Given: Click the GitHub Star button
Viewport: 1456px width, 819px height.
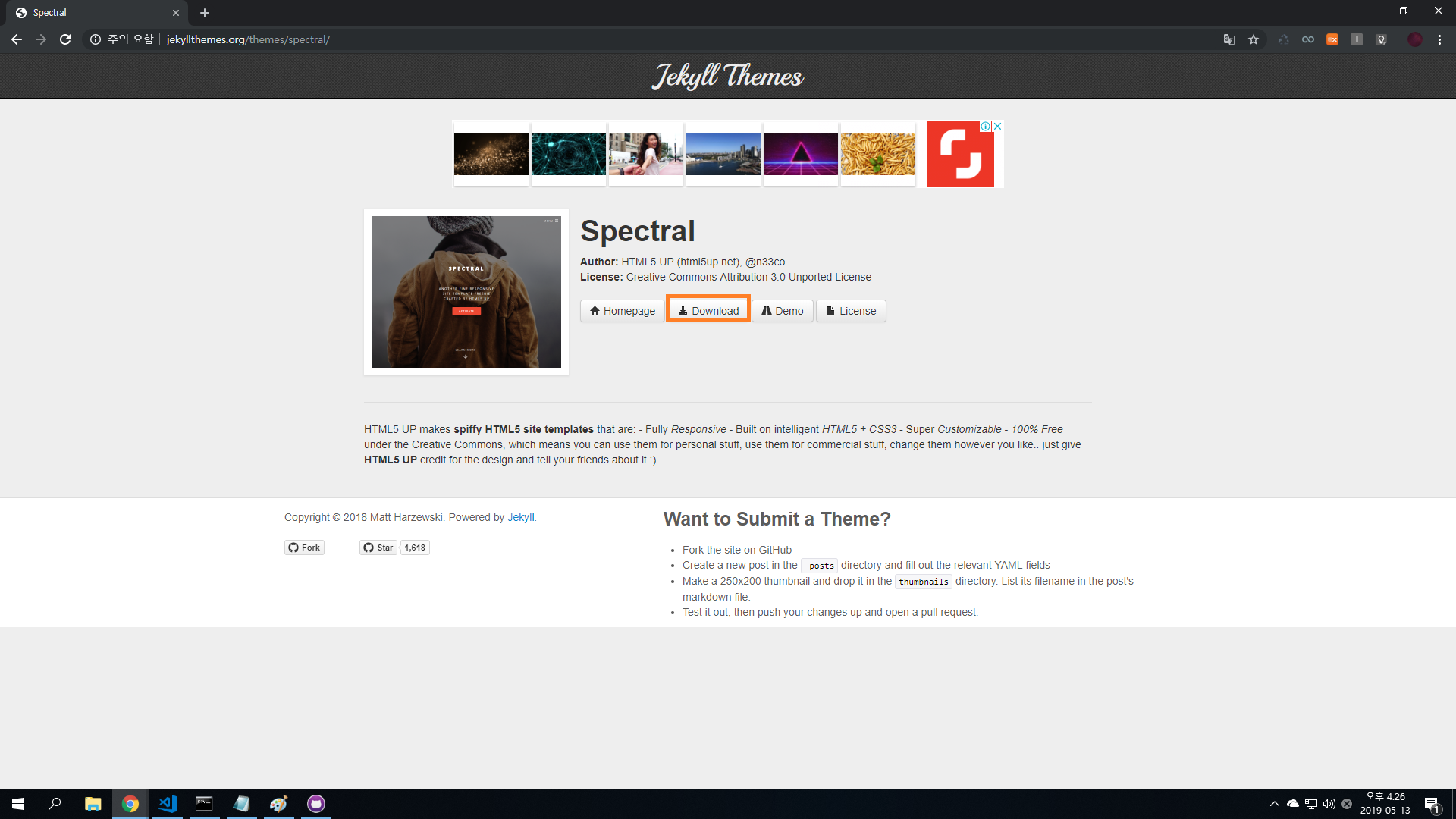Looking at the screenshot, I should [378, 548].
